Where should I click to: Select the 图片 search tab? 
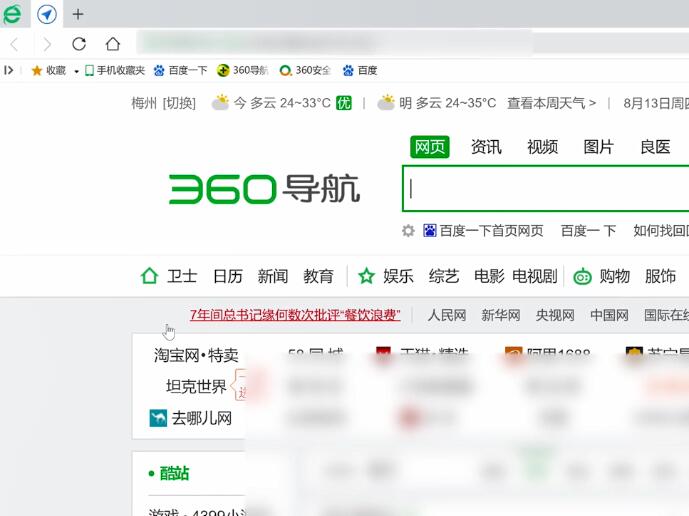tap(598, 147)
